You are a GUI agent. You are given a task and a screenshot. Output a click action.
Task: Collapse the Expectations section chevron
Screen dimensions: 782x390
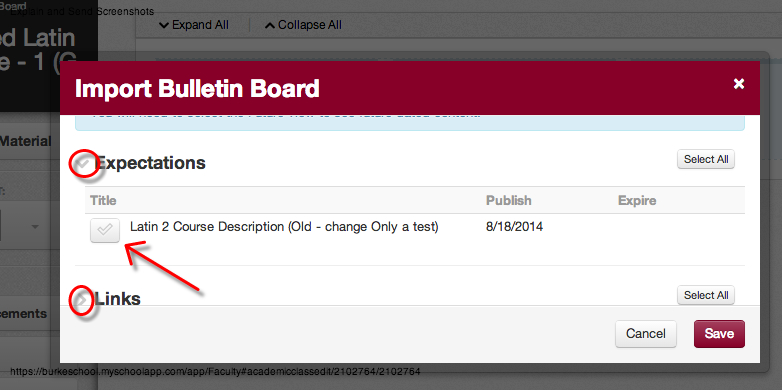[x=84, y=163]
